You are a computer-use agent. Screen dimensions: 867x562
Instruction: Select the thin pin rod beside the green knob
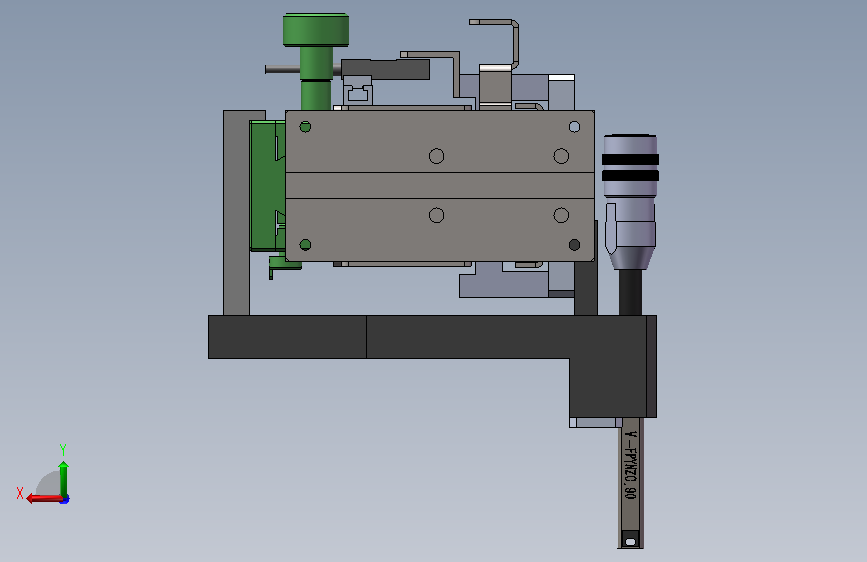click(282, 69)
